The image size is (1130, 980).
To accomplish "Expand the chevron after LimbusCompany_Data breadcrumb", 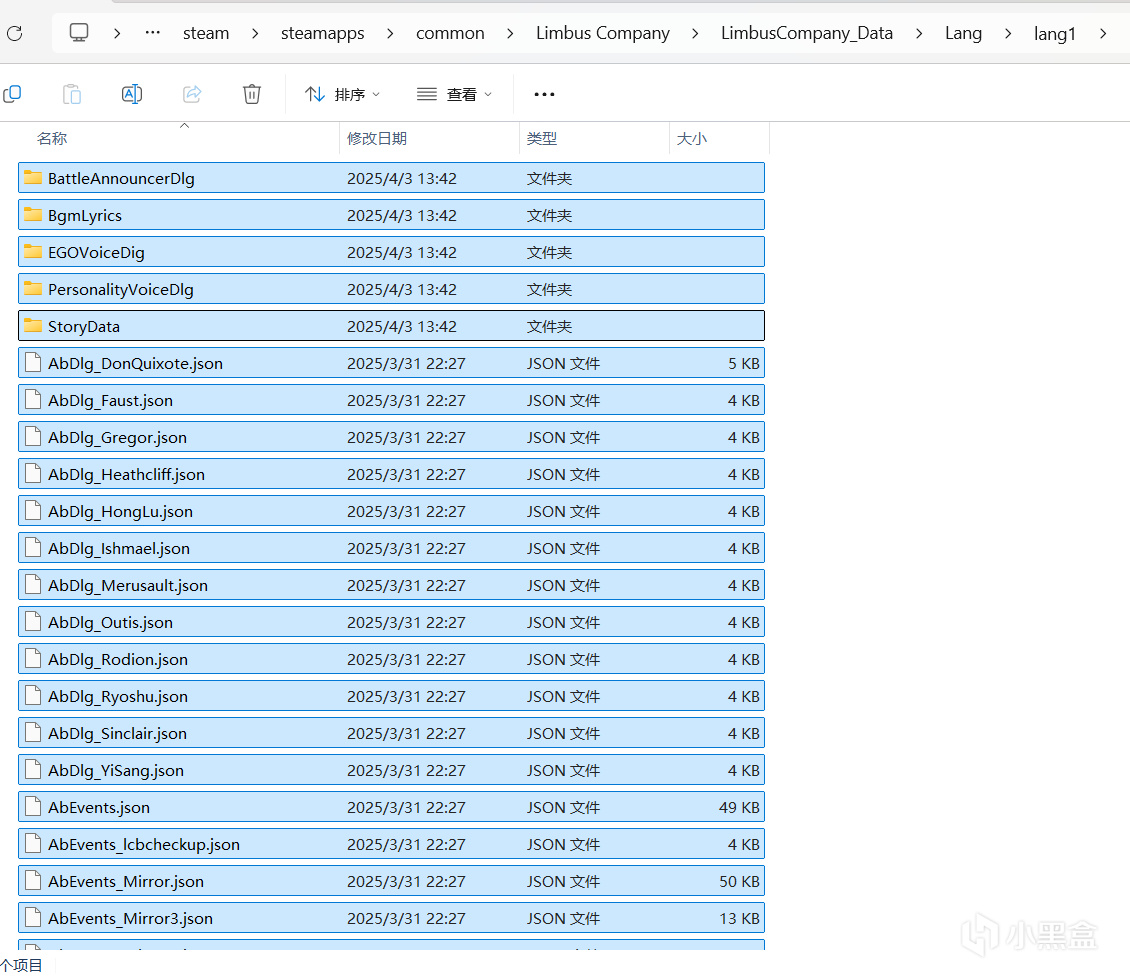I will [919, 33].
